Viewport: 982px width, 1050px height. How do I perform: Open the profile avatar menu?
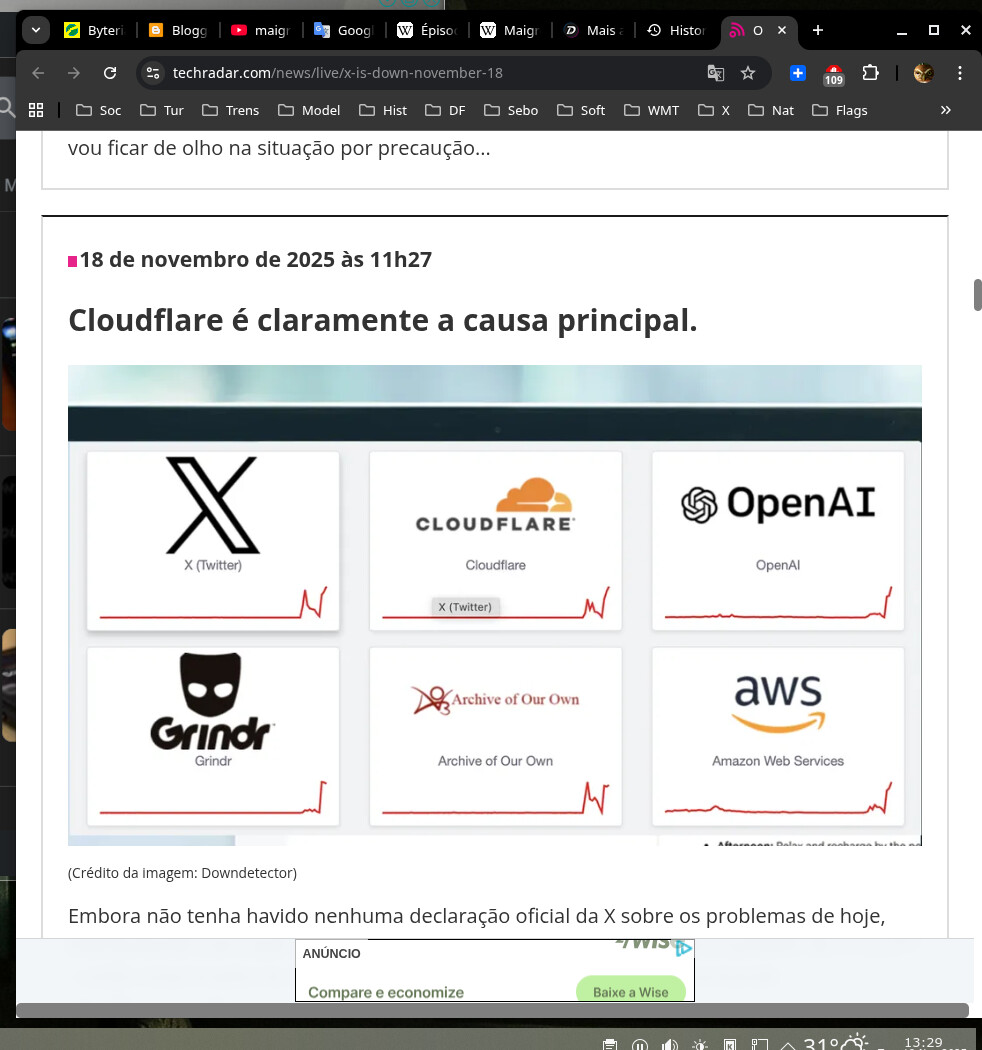[924, 73]
